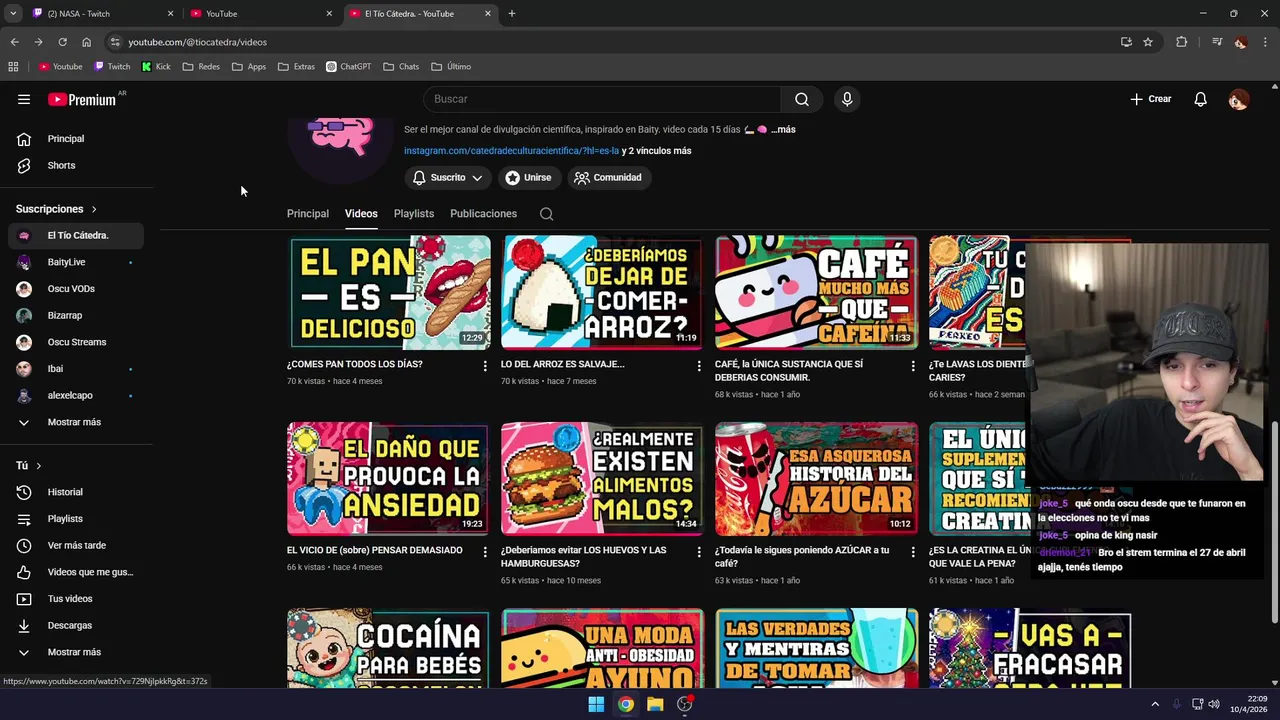Open options for AZÚCAR a tu café video
1280x720 pixels.
pos(912,552)
